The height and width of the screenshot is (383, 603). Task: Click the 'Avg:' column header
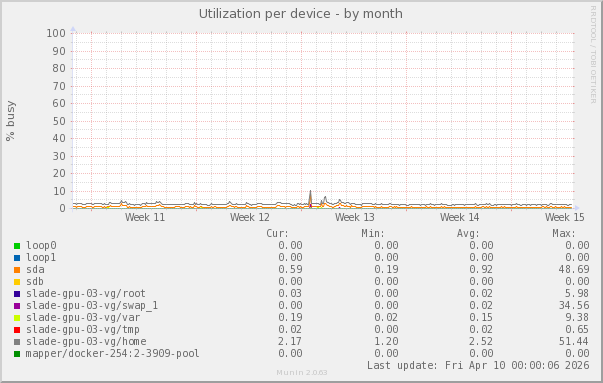point(468,233)
